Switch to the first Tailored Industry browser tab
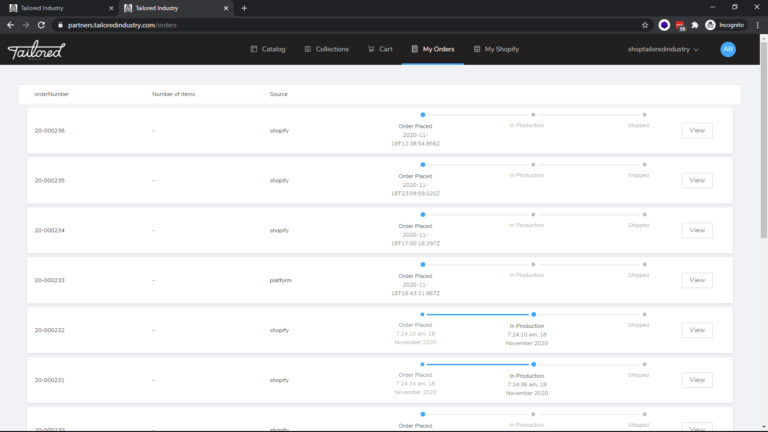This screenshot has width=768, height=432. (55, 8)
